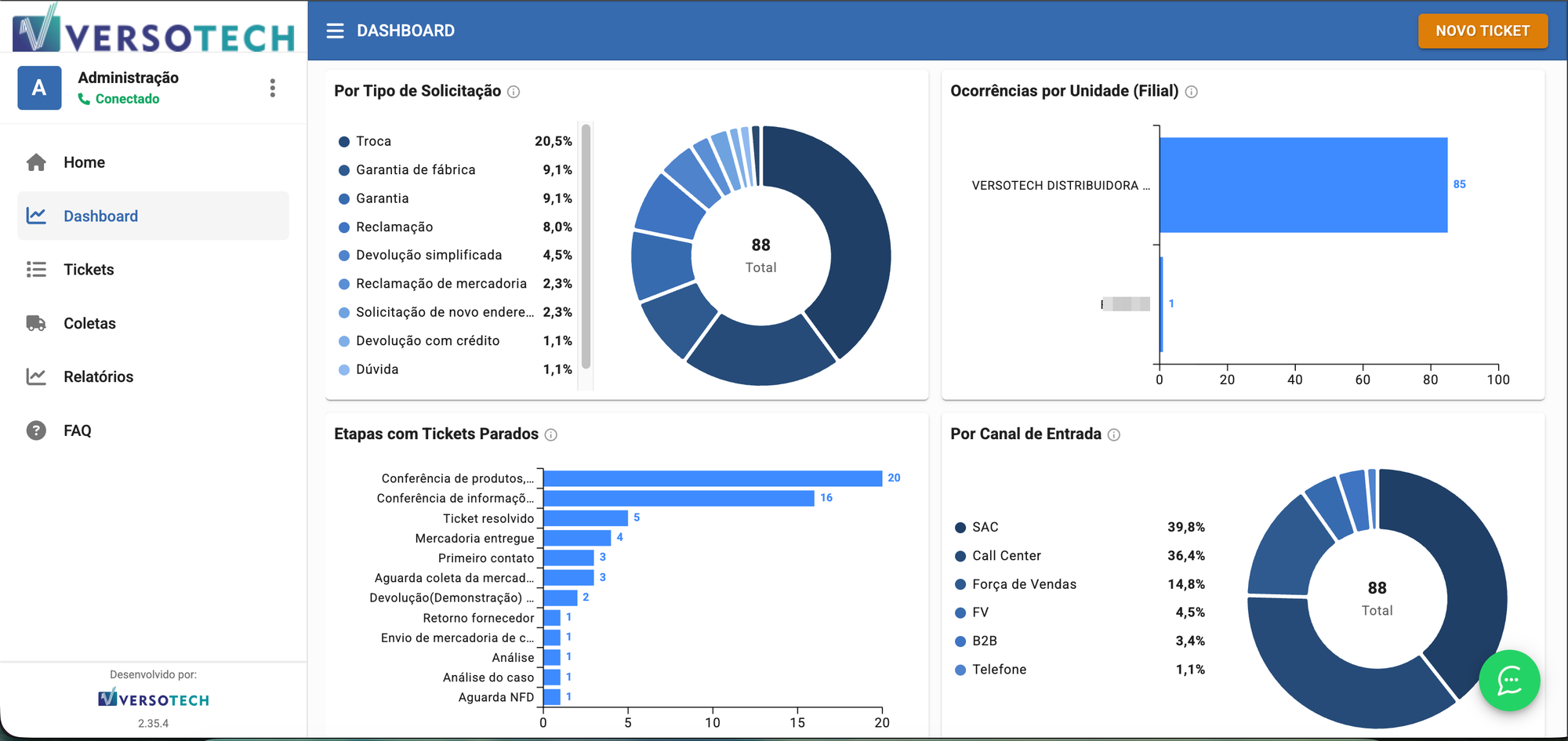Screen dimensions: 1568x741
Task: Select SAC legend color dot
Action: click(x=960, y=528)
